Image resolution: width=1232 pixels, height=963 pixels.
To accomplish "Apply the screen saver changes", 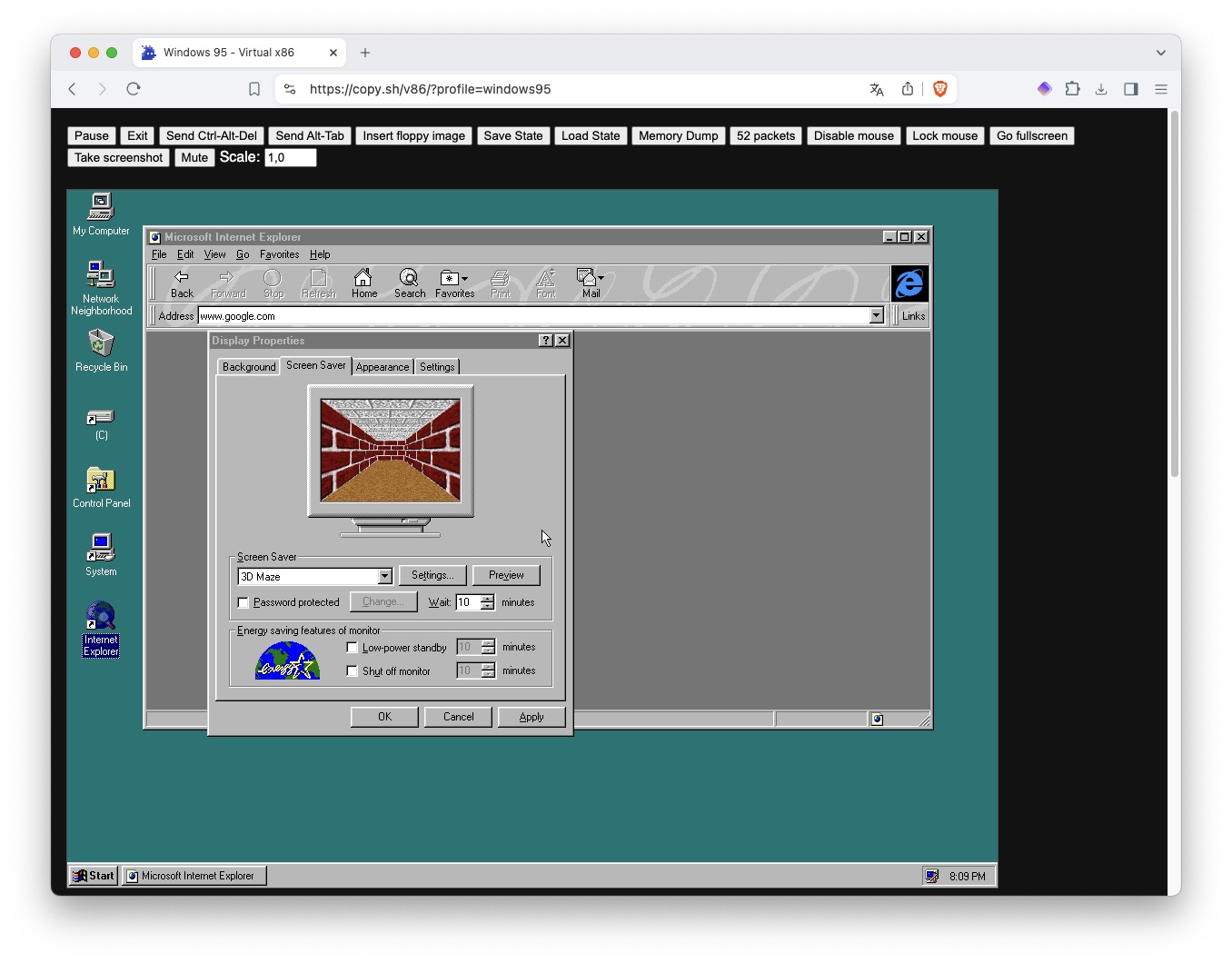I will [532, 717].
